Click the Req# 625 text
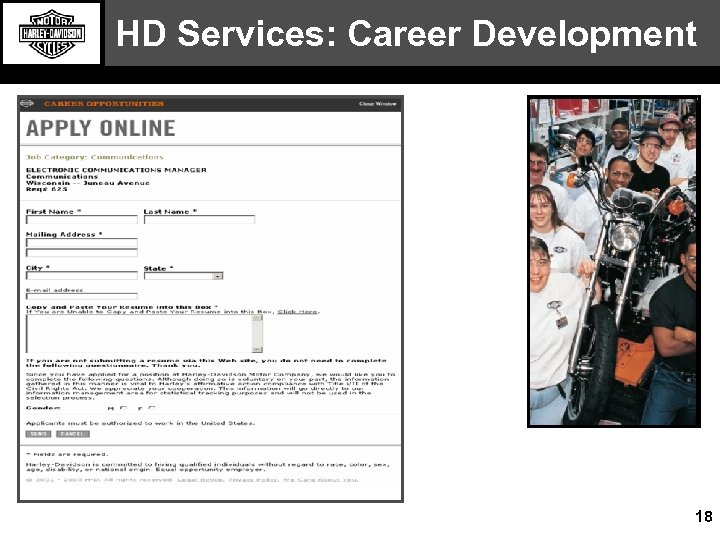The height and width of the screenshot is (540, 720). point(47,189)
